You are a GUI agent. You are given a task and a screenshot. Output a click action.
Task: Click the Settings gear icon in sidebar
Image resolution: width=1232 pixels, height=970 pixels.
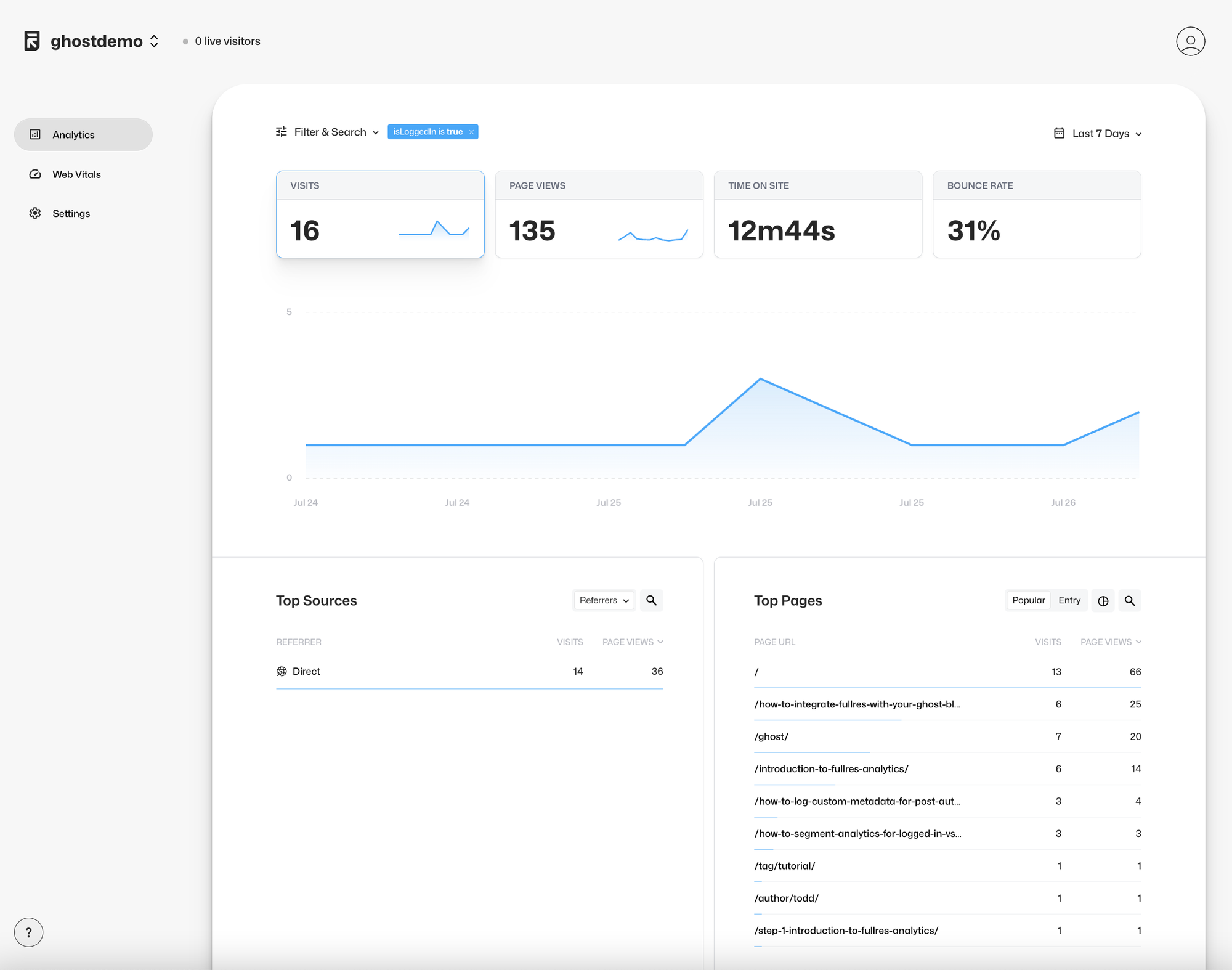pyautogui.click(x=35, y=213)
